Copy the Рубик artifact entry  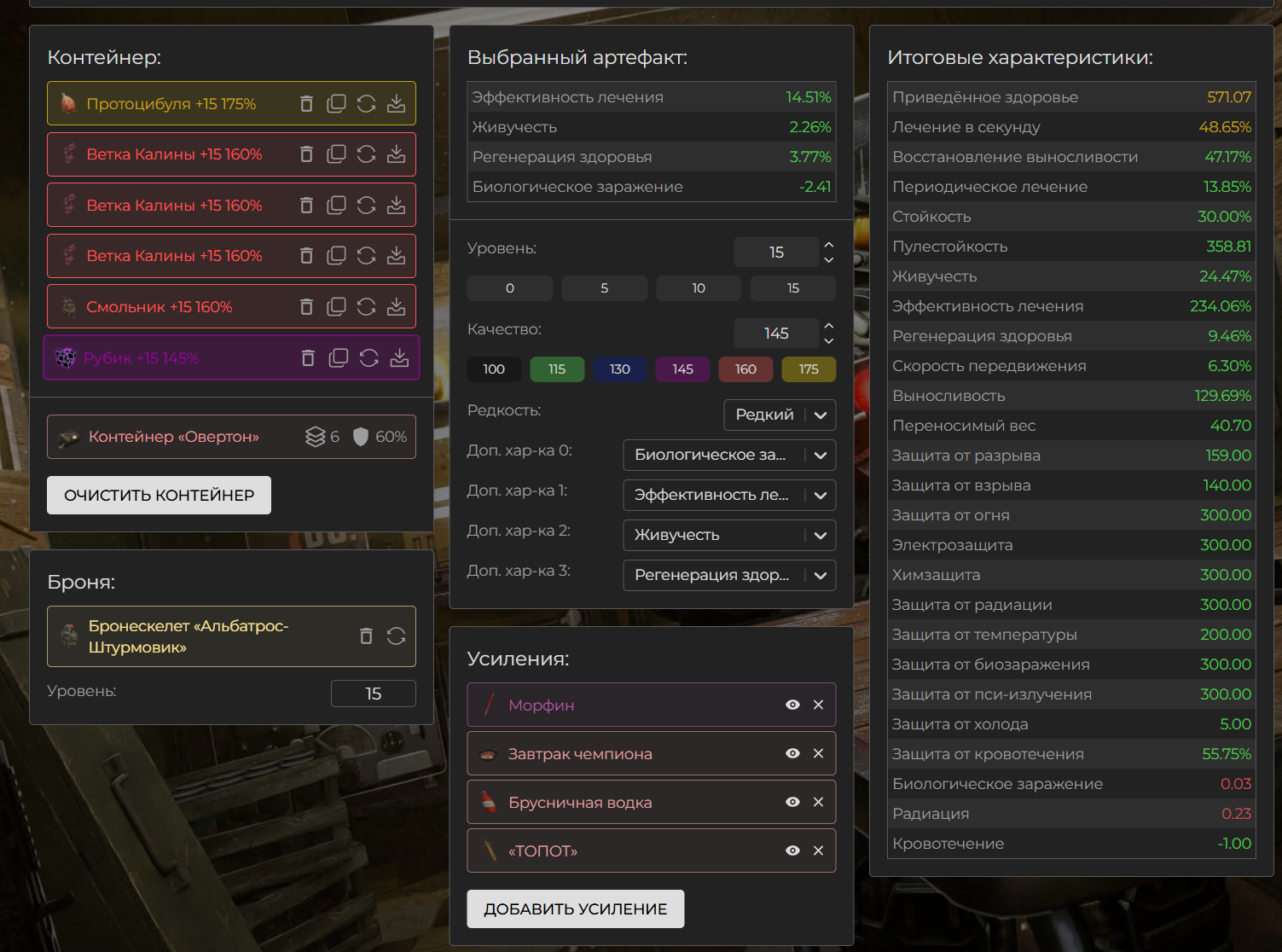click(x=339, y=358)
